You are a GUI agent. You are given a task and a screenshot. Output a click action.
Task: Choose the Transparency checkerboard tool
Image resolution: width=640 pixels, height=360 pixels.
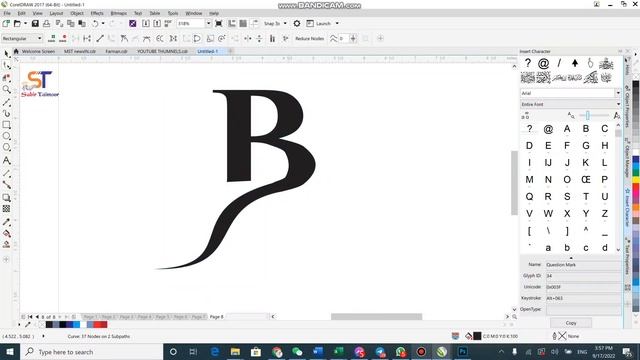[7, 209]
